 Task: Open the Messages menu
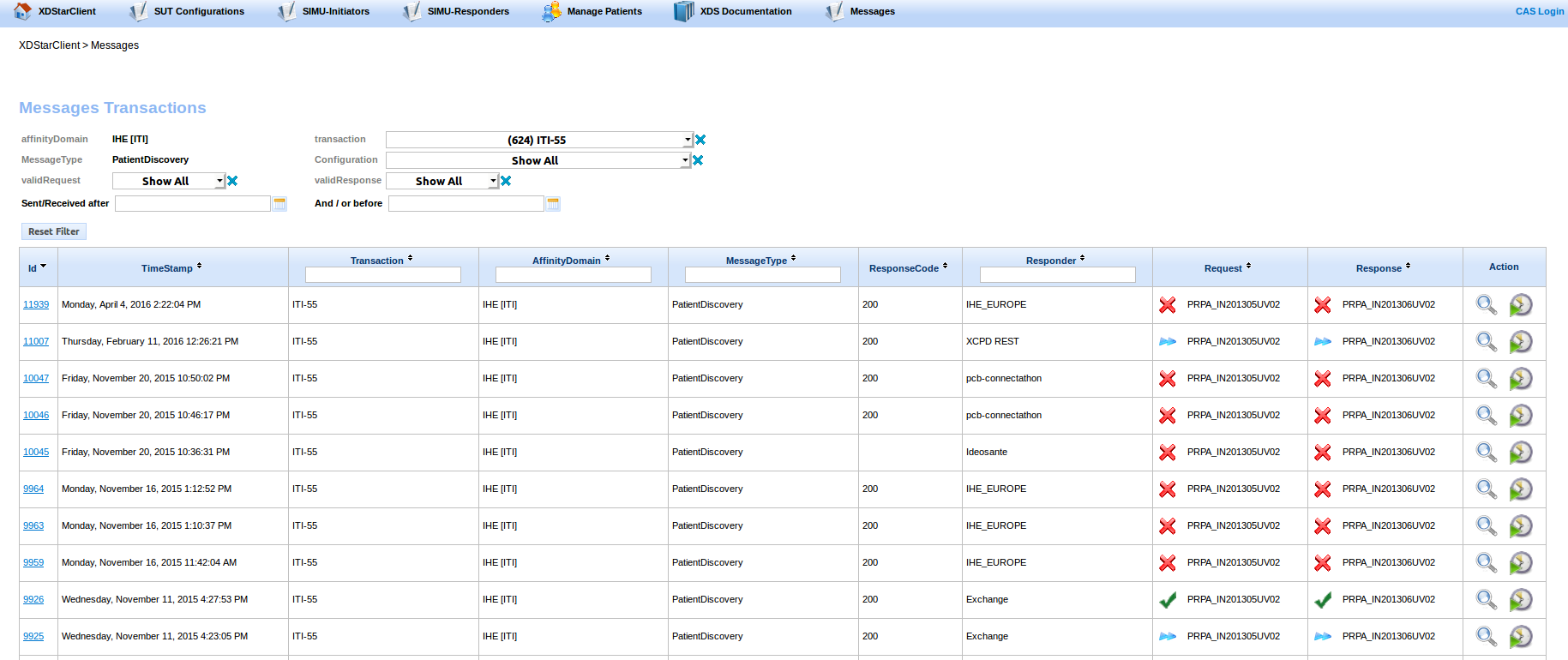(872, 11)
